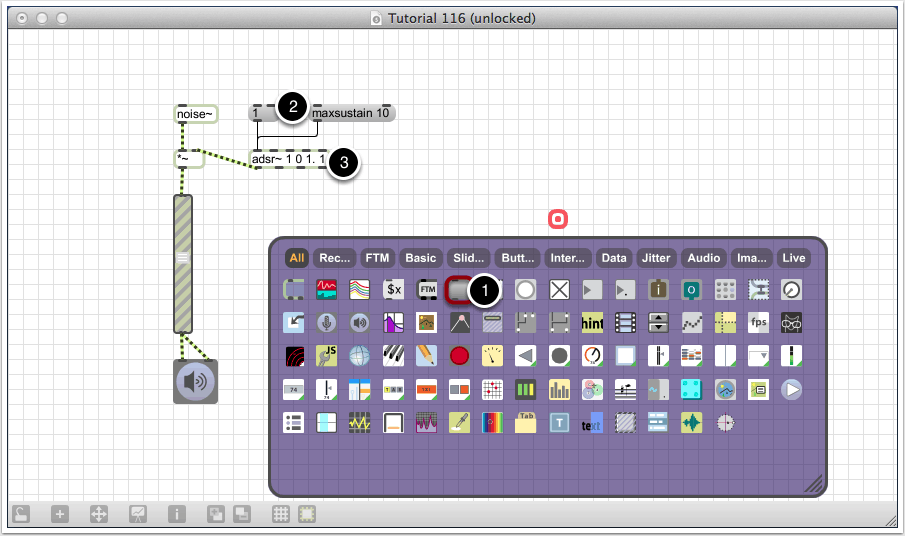Pick the microphone (adc) object icon

click(x=327, y=323)
